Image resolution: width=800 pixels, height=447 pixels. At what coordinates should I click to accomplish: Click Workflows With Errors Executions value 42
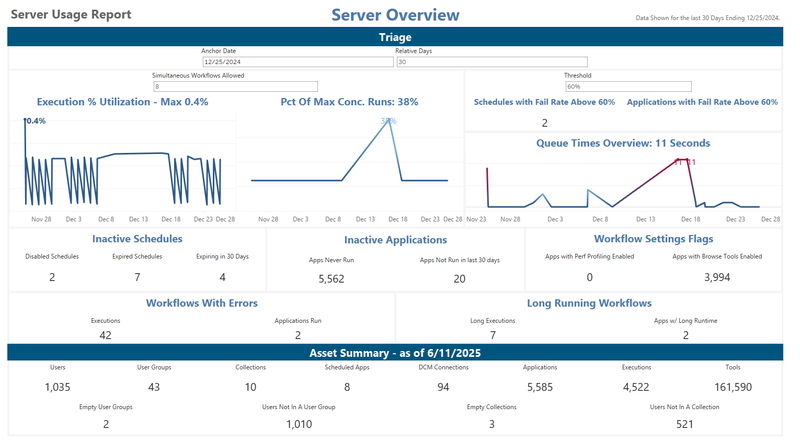(x=106, y=335)
